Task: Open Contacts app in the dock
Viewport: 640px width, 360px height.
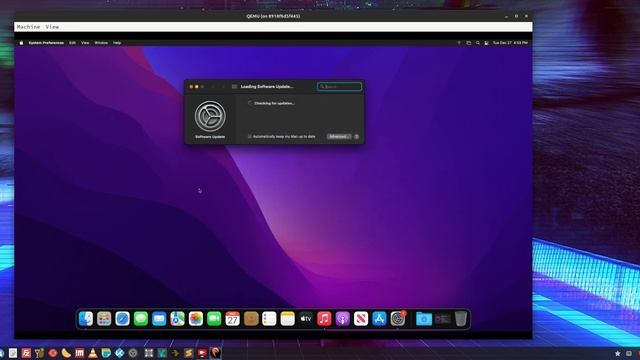Action: pyautogui.click(x=251, y=319)
